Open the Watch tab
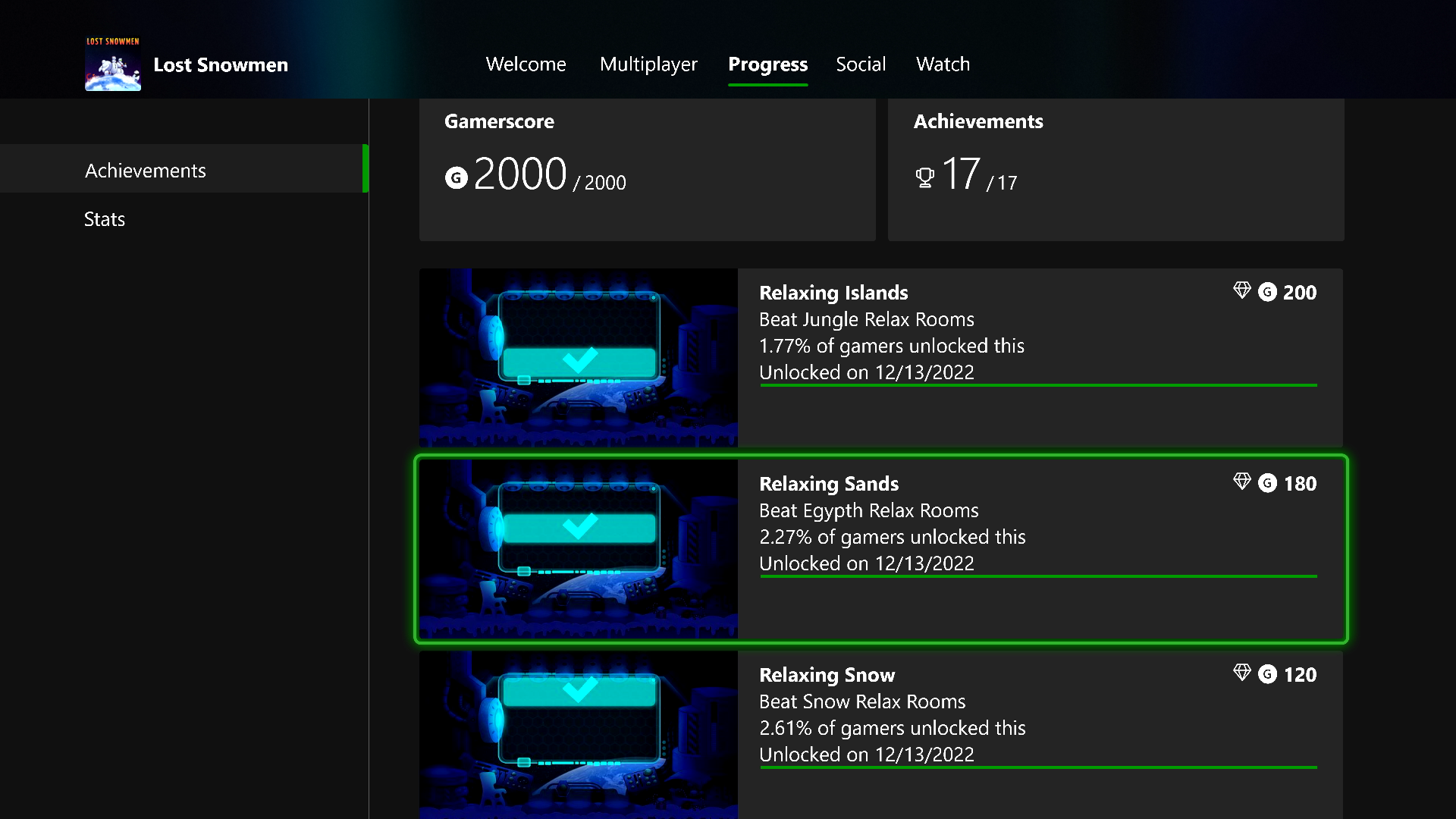The image size is (1456, 819). click(943, 64)
